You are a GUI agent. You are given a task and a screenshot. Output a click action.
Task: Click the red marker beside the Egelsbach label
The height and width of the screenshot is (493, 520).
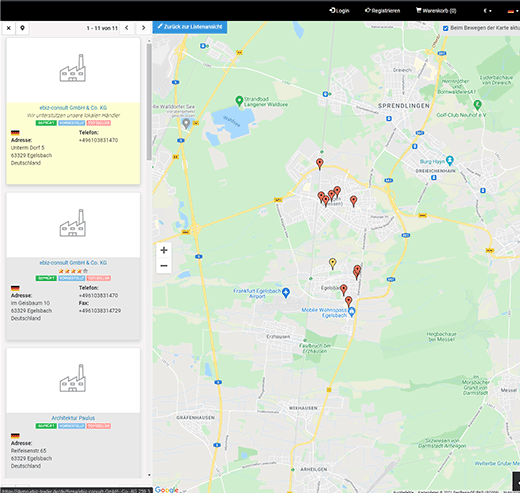[x=344, y=290]
